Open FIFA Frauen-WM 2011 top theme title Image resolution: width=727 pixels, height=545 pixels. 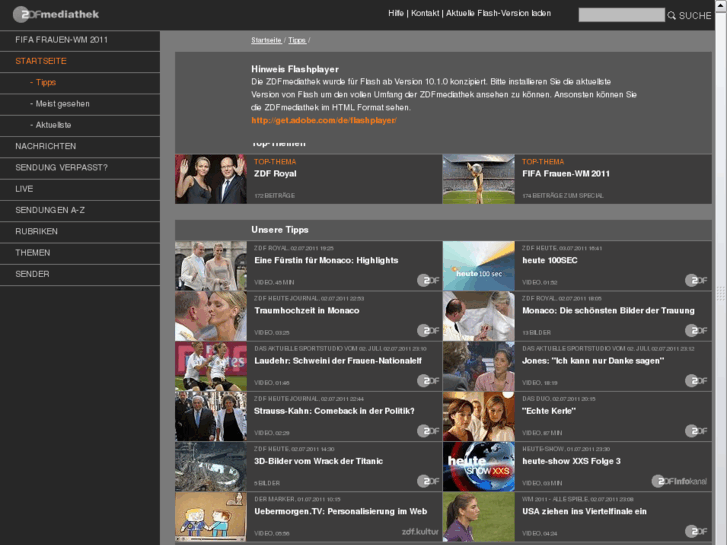(566, 174)
